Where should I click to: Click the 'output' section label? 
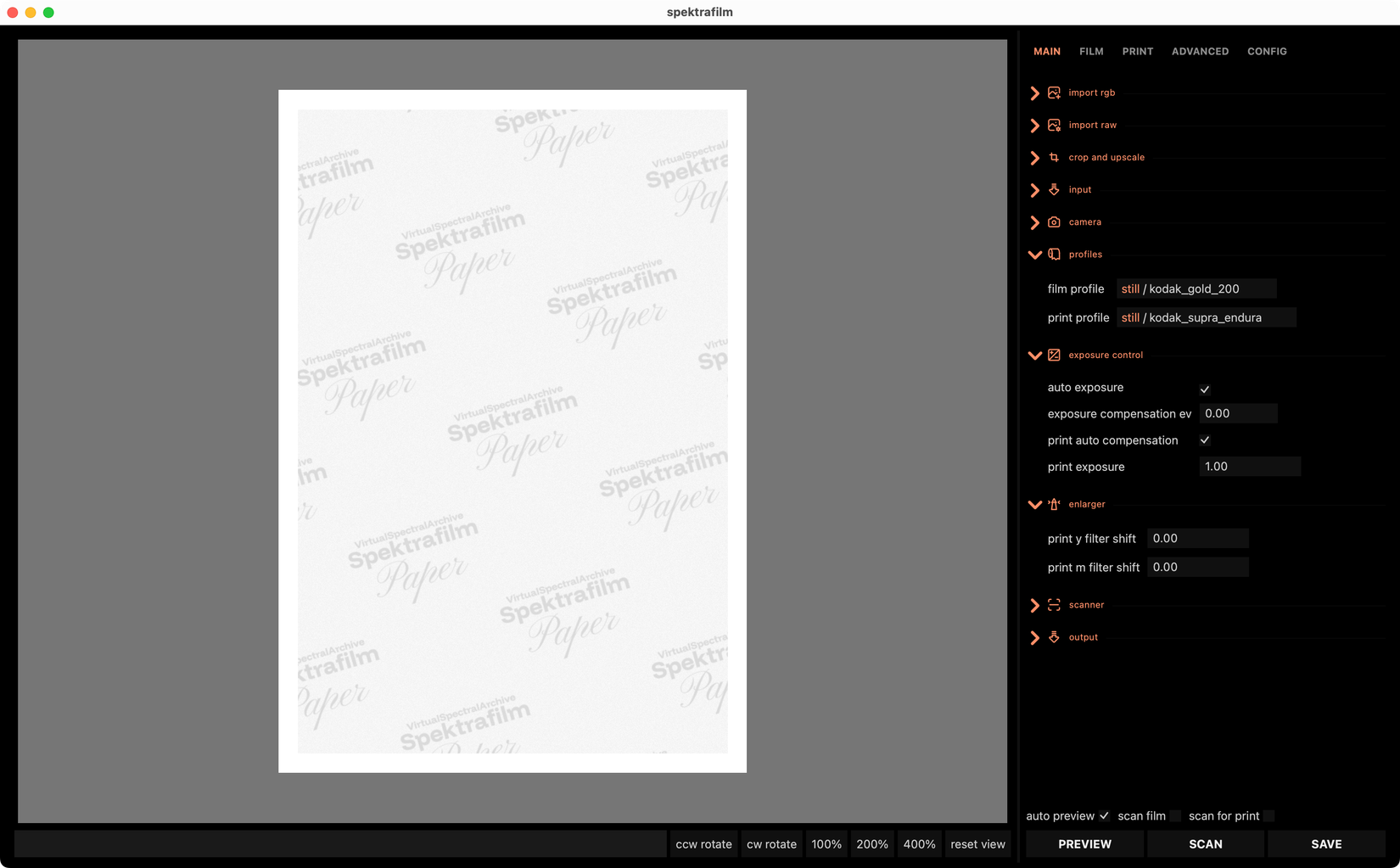[1084, 637]
